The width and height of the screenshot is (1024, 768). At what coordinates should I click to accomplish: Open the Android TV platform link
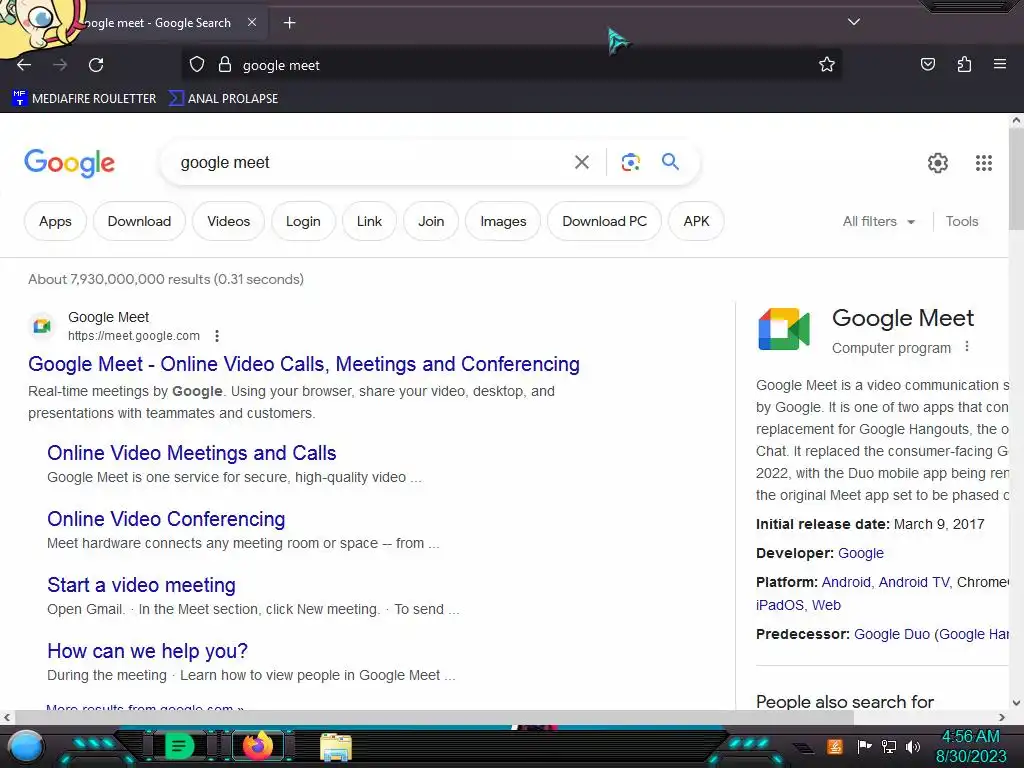coord(914,582)
